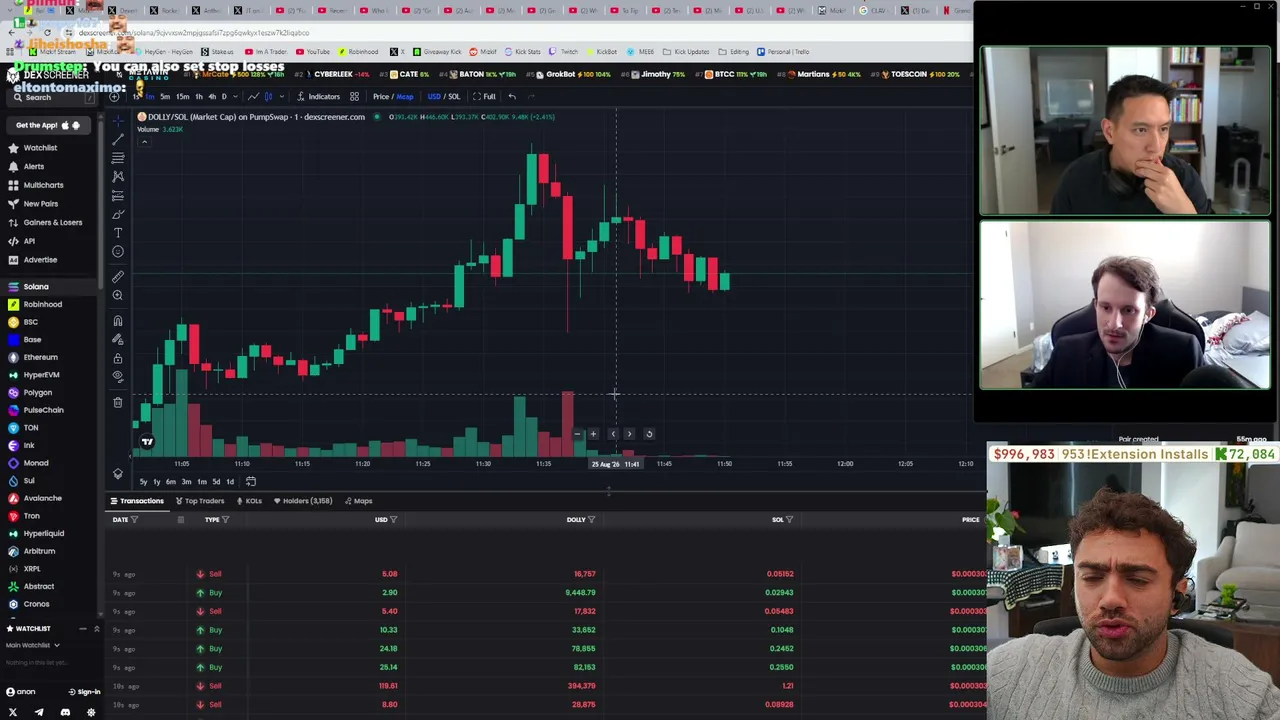Open the Fibonacci retracement tools
The image size is (1280, 720).
coord(118,158)
